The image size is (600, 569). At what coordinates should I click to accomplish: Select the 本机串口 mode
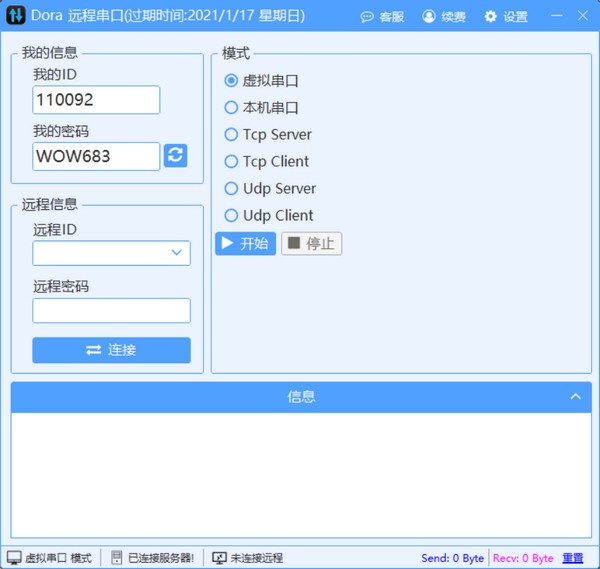point(232,108)
